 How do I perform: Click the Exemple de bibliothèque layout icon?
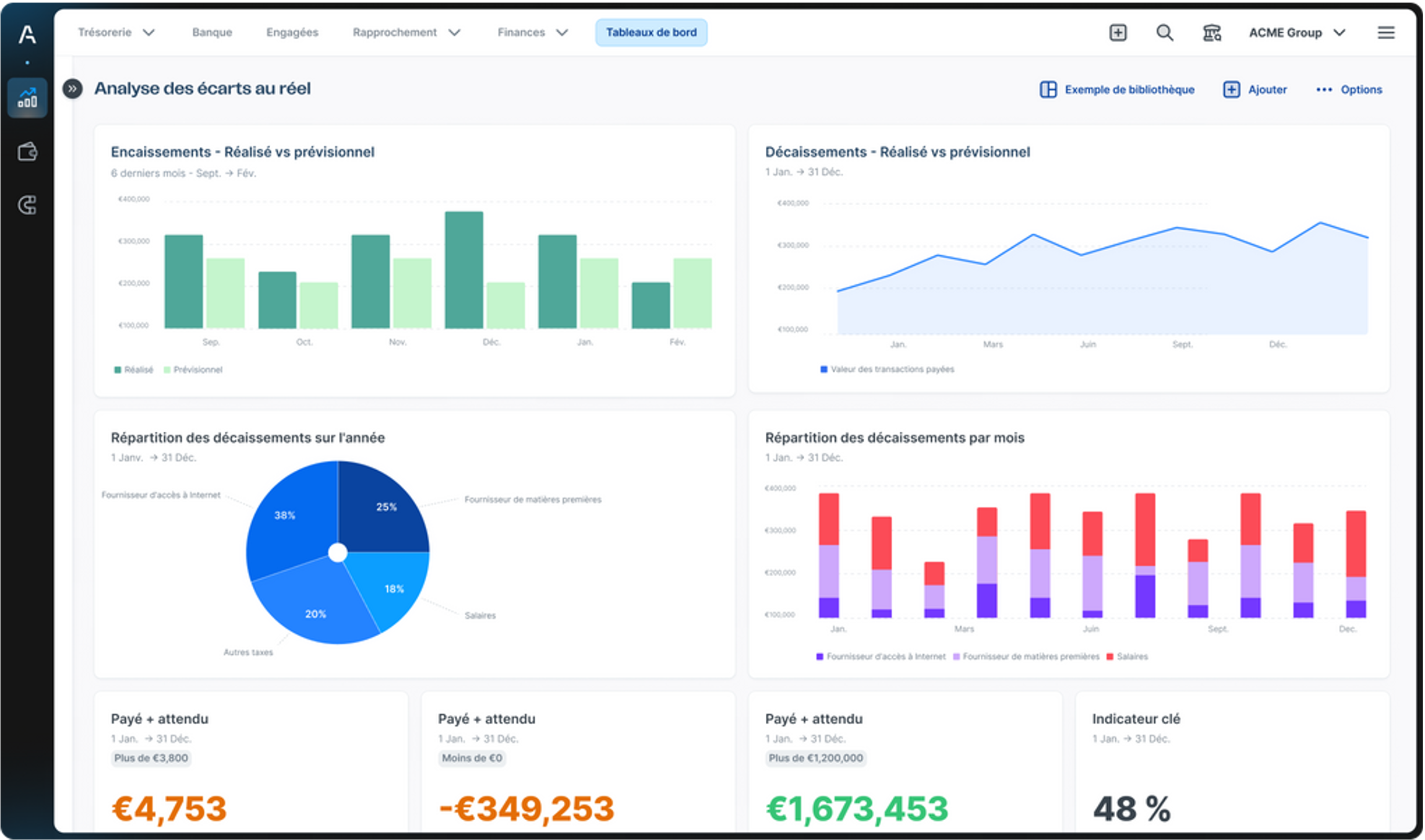[x=1048, y=90]
